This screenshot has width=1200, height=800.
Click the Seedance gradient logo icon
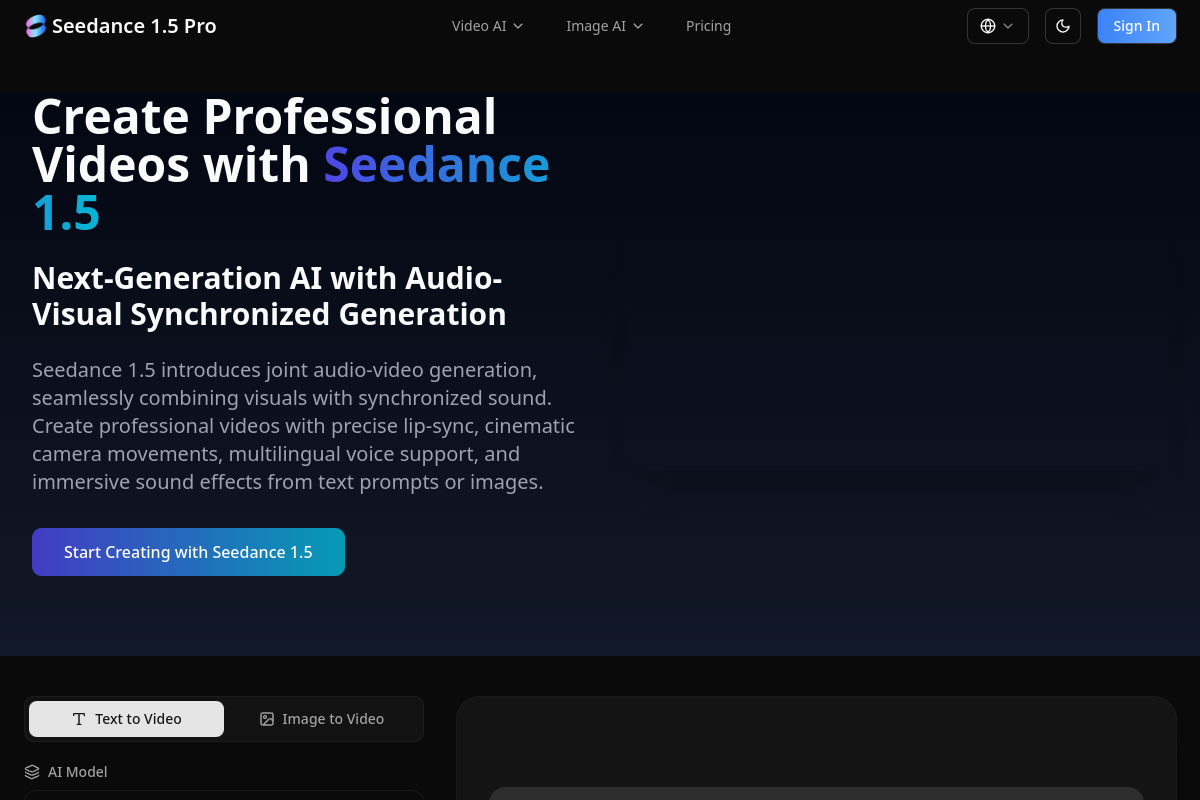pos(36,25)
